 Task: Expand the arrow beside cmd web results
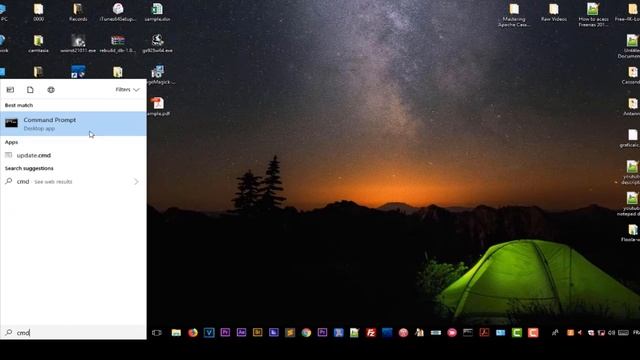(x=136, y=182)
